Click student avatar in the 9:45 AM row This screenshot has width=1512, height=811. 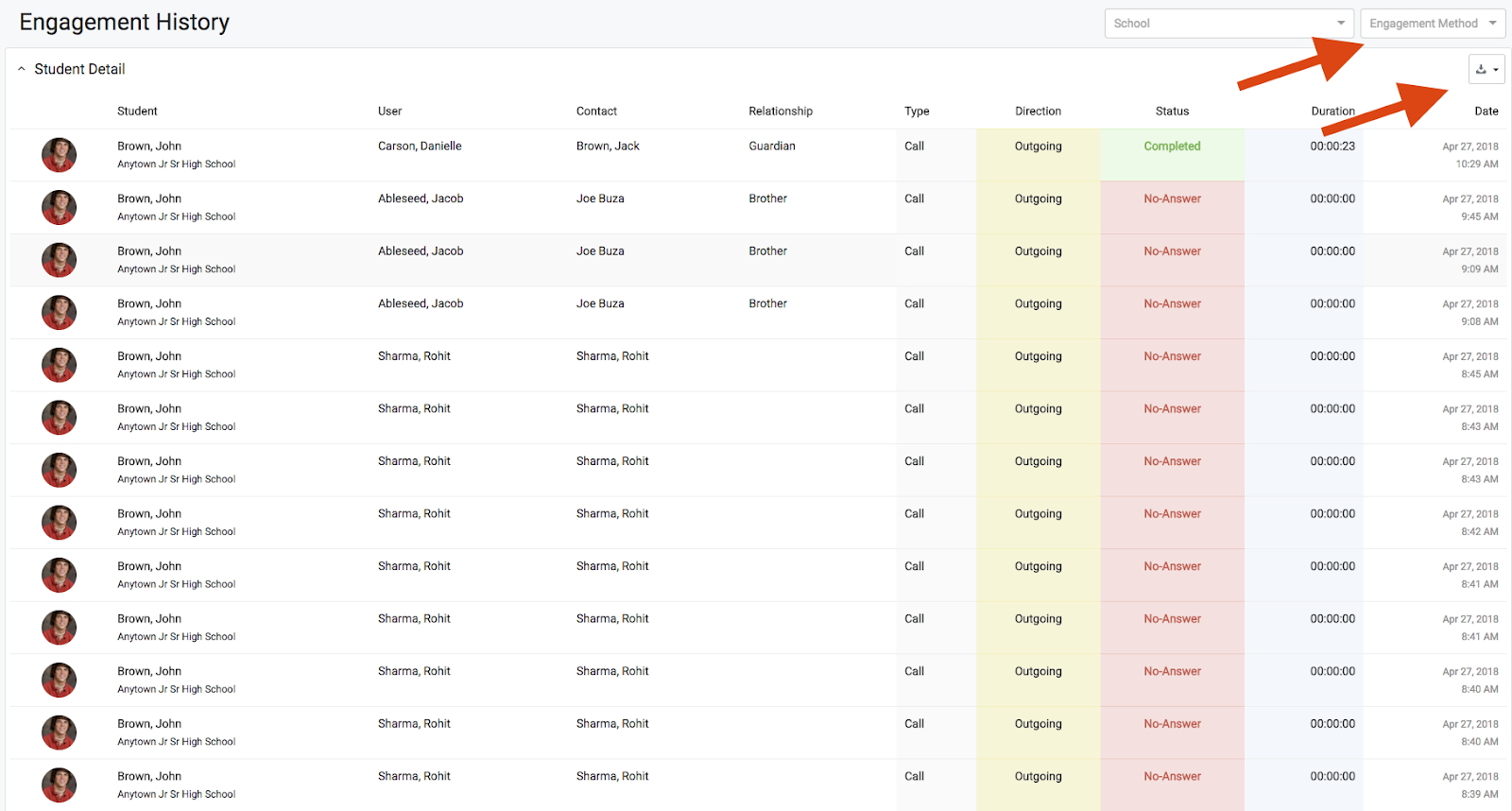coord(59,208)
